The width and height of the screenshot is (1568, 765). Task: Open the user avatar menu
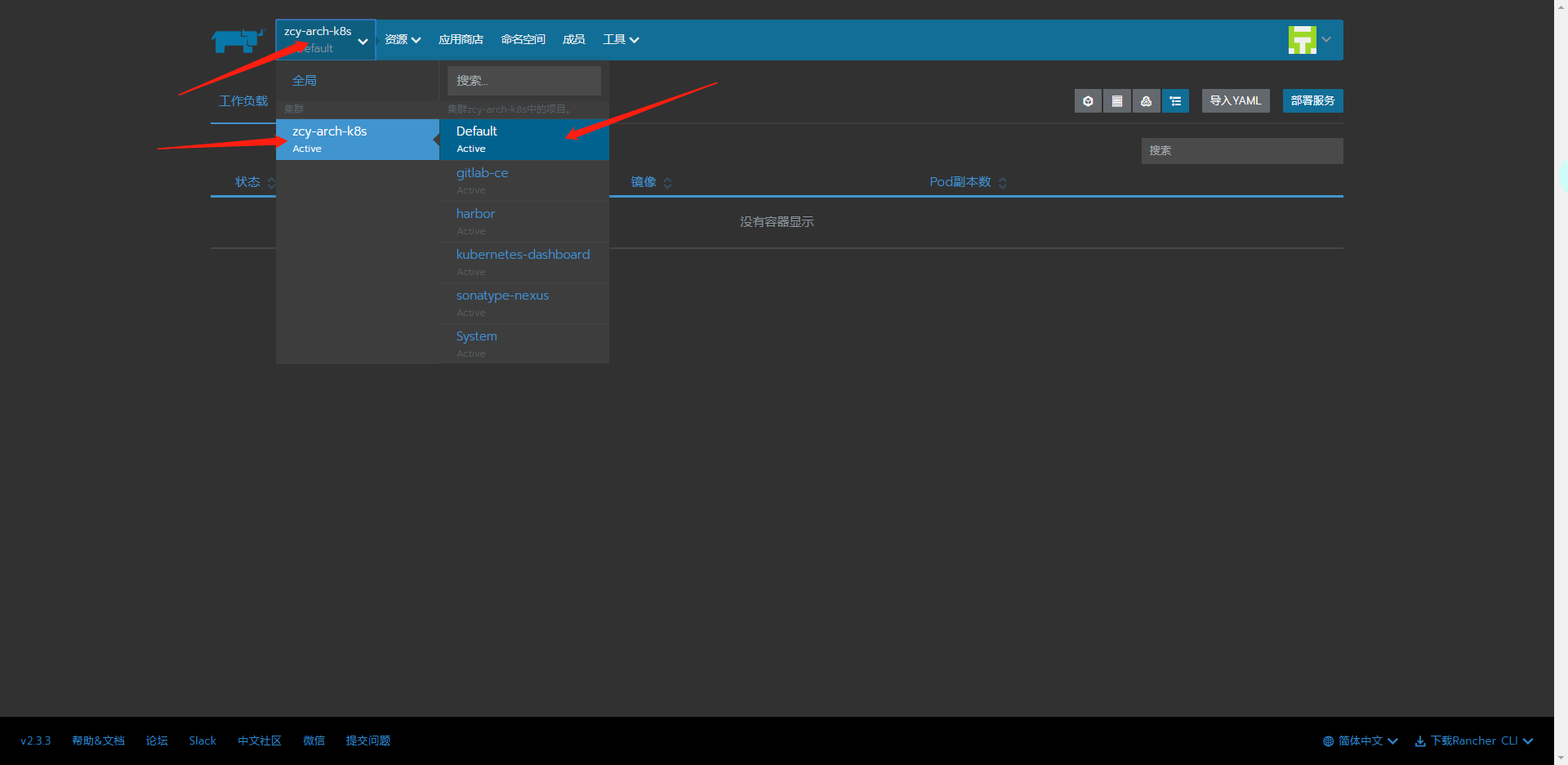click(1302, 39)
